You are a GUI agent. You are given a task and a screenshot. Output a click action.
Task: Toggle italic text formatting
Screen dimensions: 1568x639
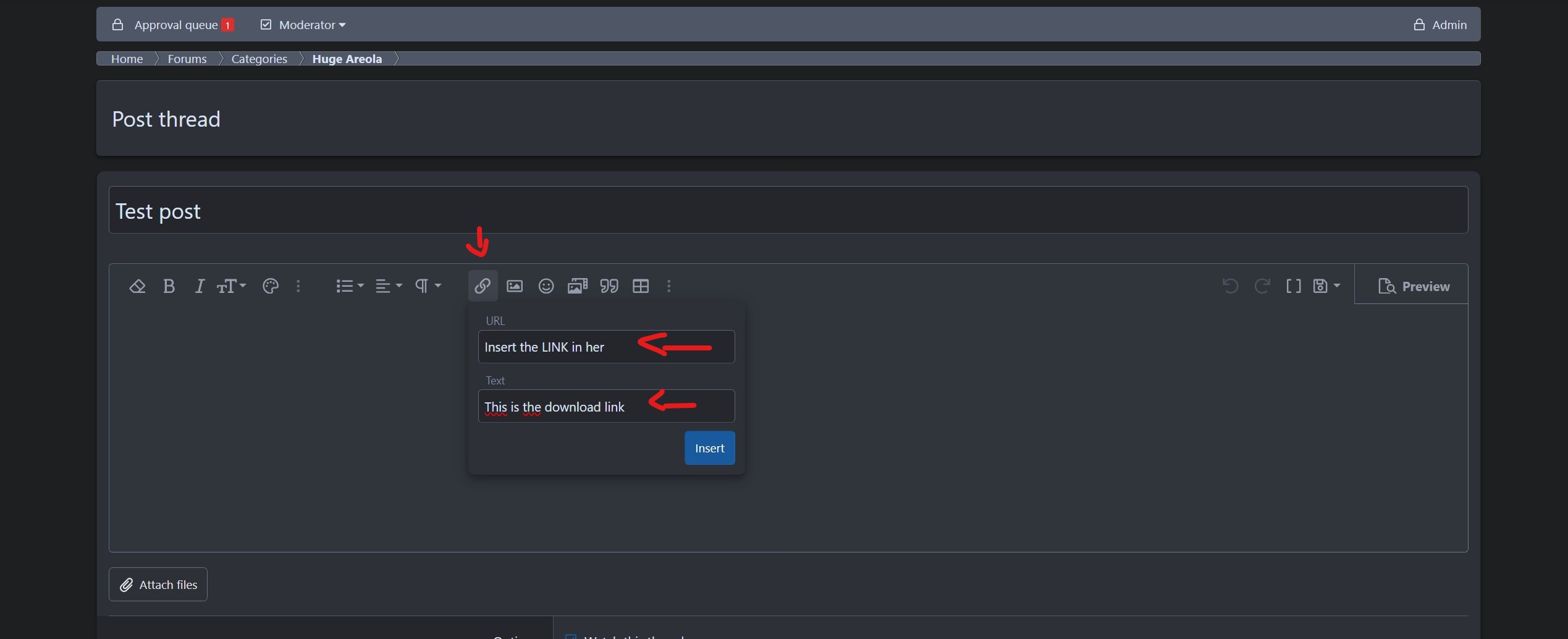pos(200,286)
